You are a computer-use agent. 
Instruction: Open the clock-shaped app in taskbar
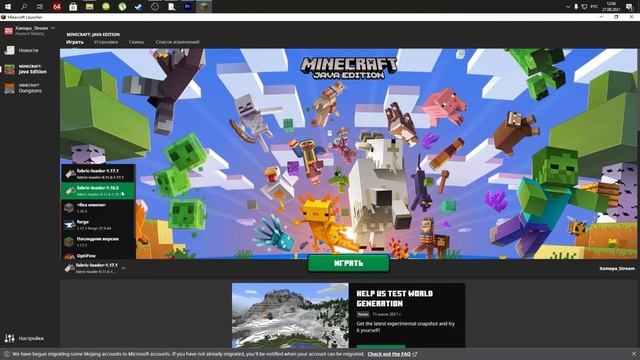pyautogui.click(x=155, y=7)
